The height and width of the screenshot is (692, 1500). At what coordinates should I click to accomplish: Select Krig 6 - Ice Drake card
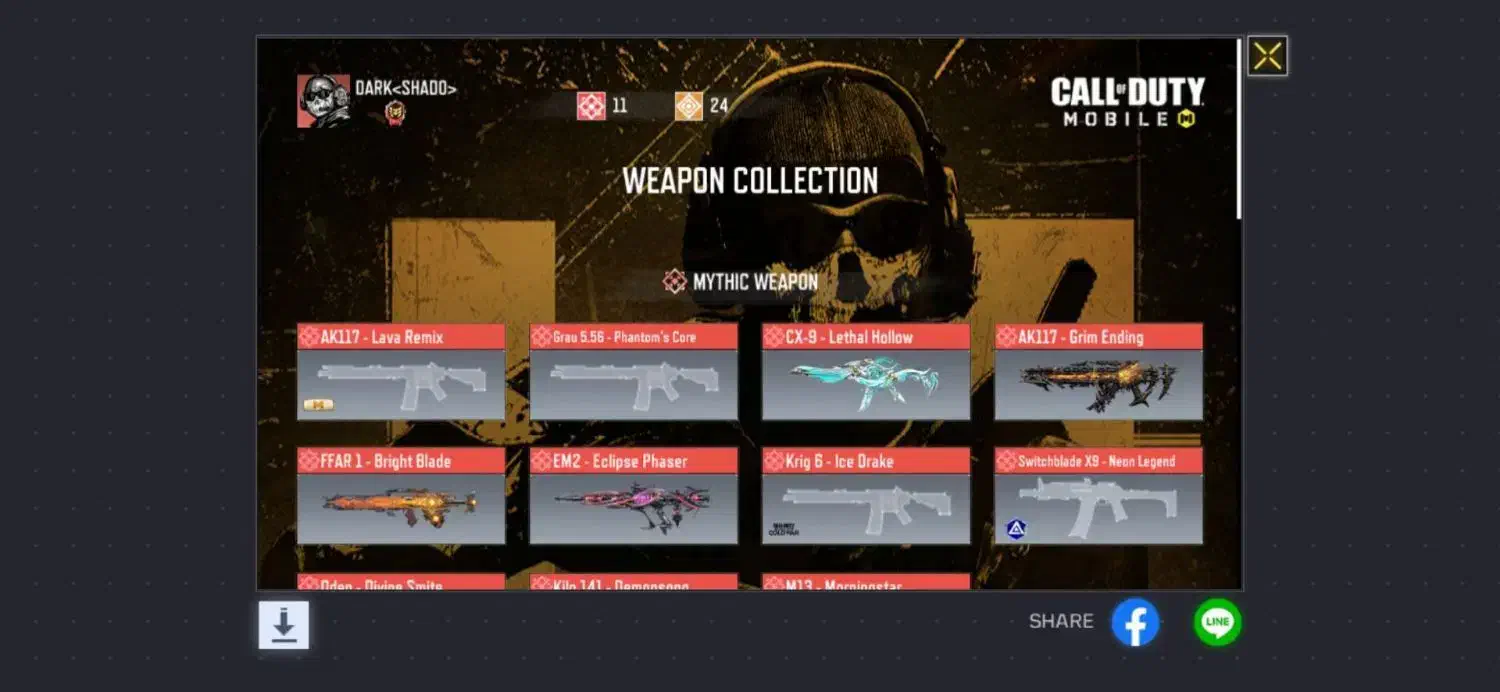866,496
